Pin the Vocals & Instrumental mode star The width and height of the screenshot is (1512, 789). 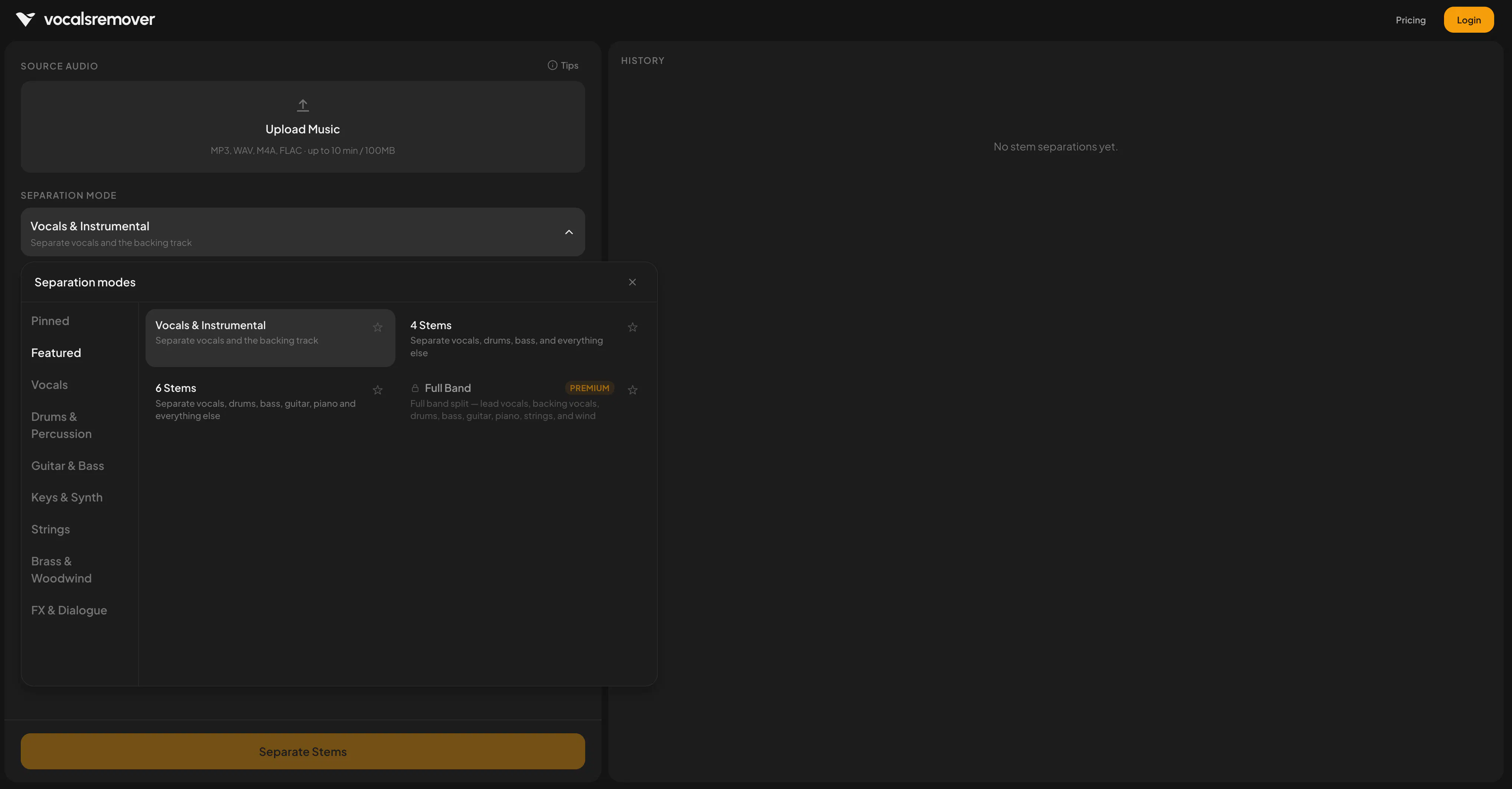378,327
